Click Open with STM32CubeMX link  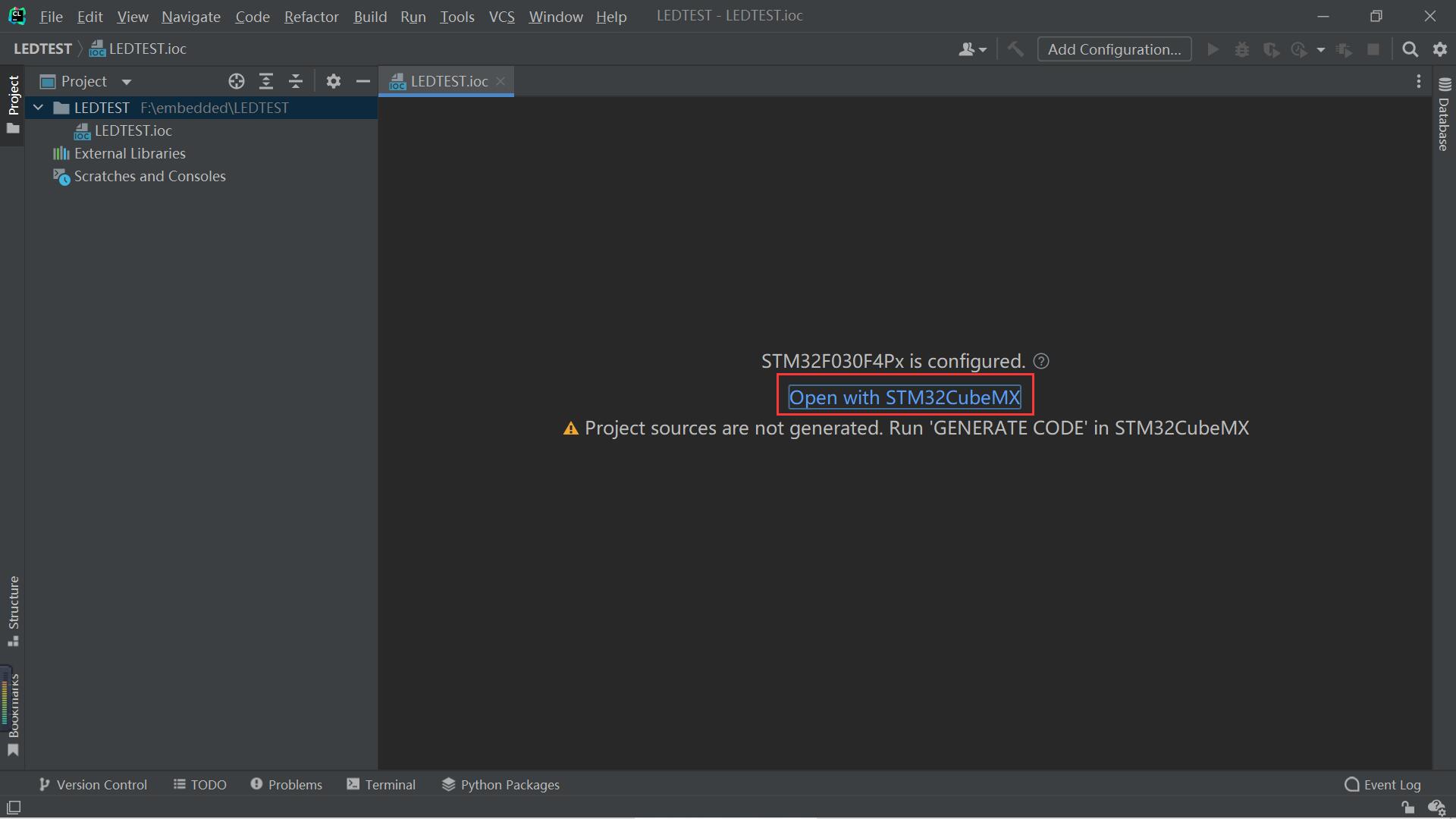pyautogui.click(x=905, y=397)
